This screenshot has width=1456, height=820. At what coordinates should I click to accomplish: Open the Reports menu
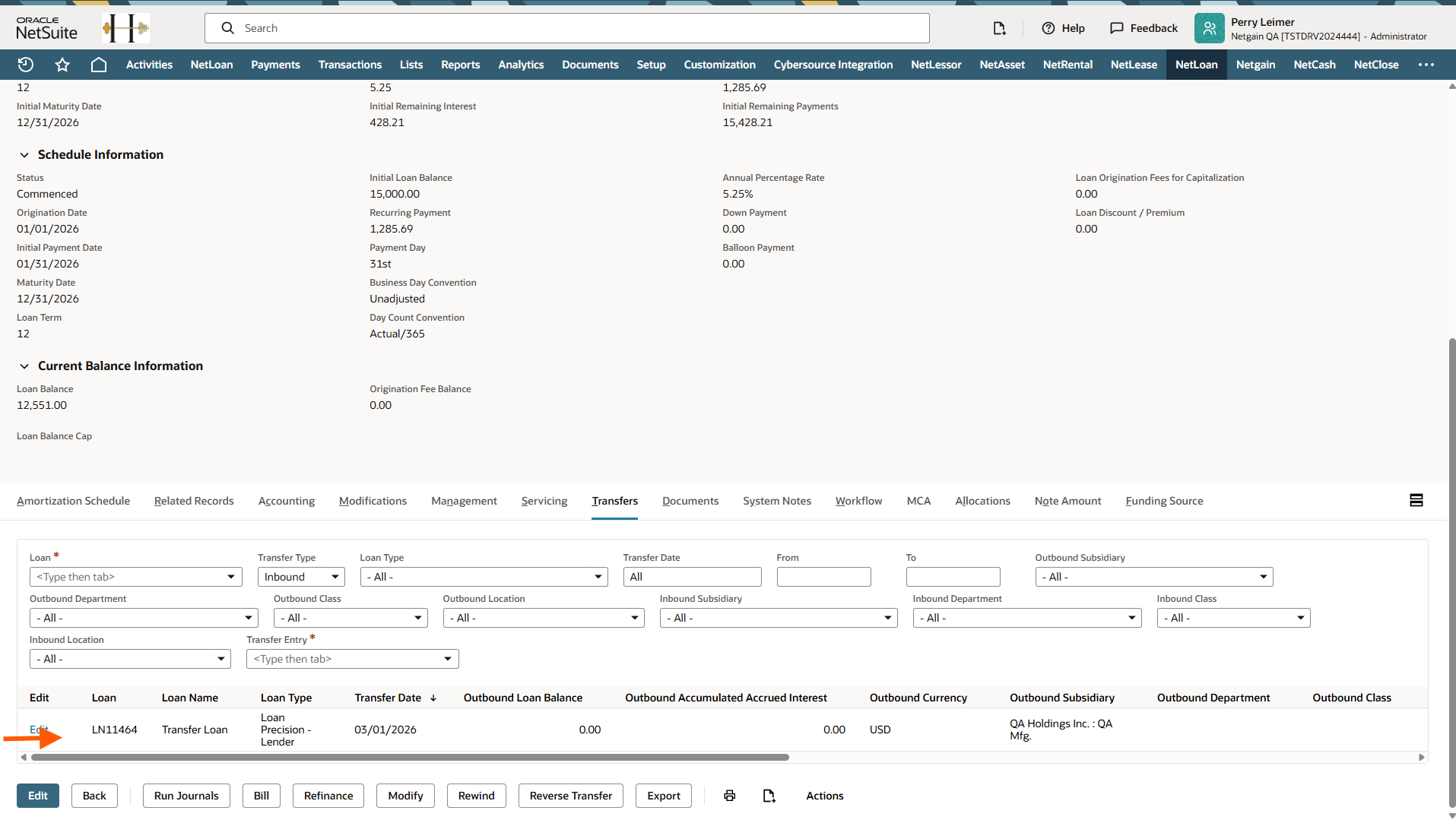[x=460, y=65]
